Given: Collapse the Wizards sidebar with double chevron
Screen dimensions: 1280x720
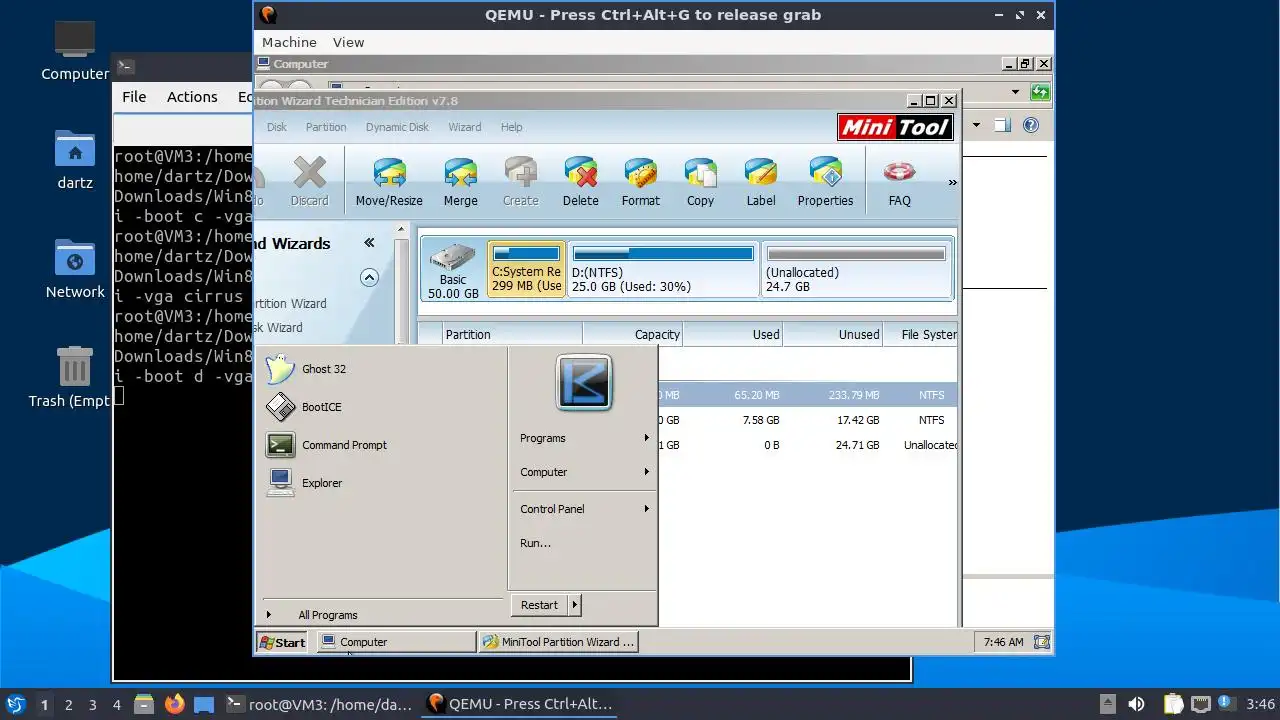Looking at the screenshot, I should click(x=369, y=243).
